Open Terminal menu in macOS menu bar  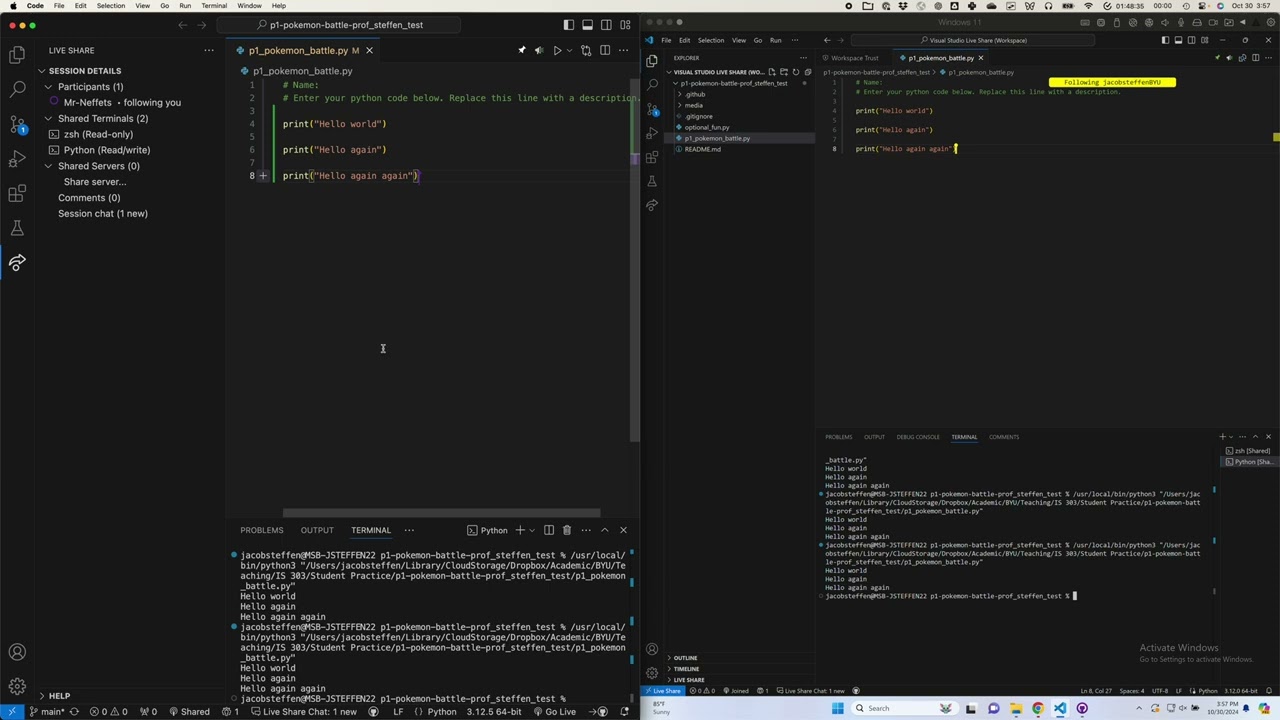point(214,6)
